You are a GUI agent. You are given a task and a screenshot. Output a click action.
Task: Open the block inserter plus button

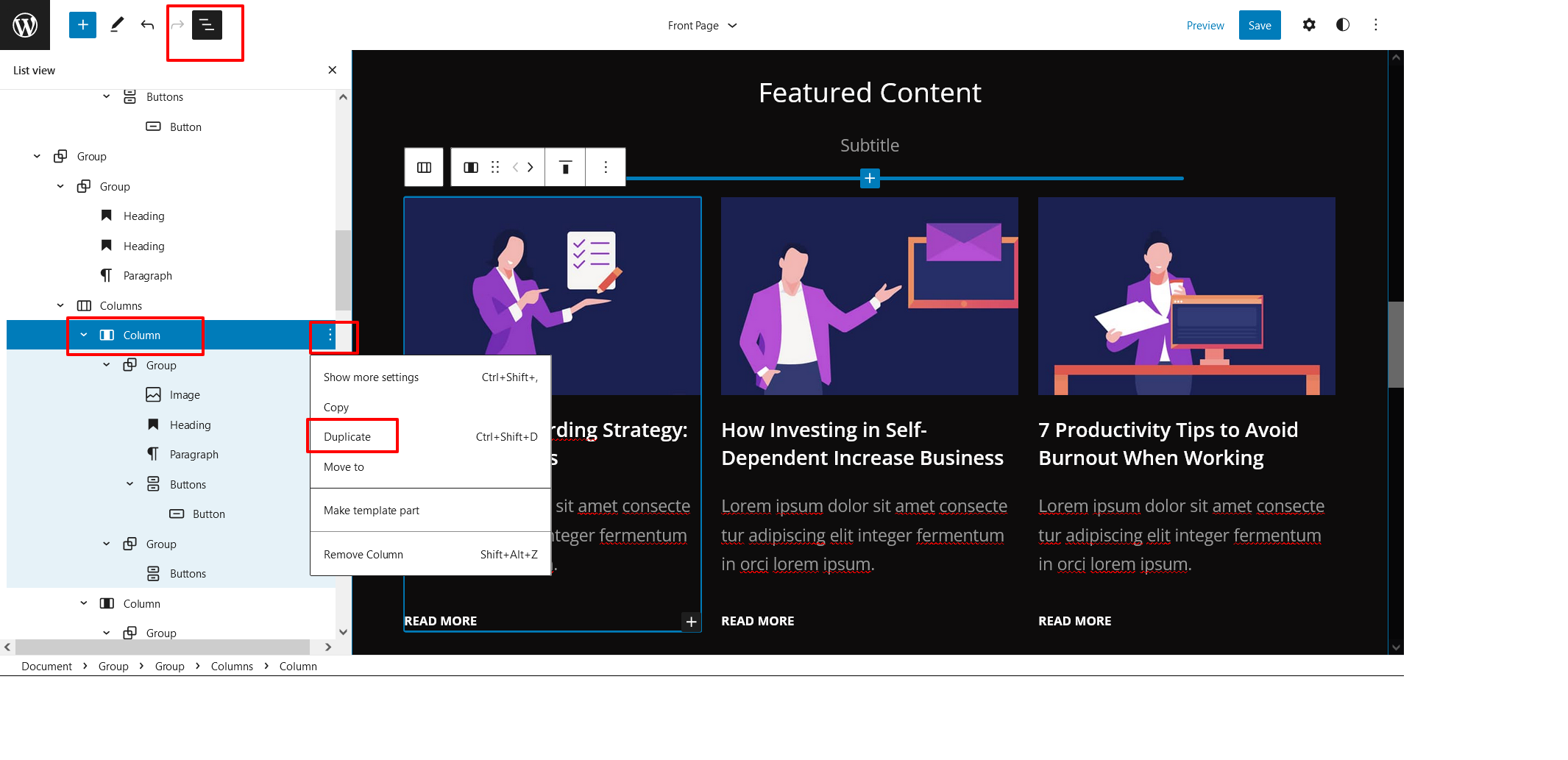(82, 25)
